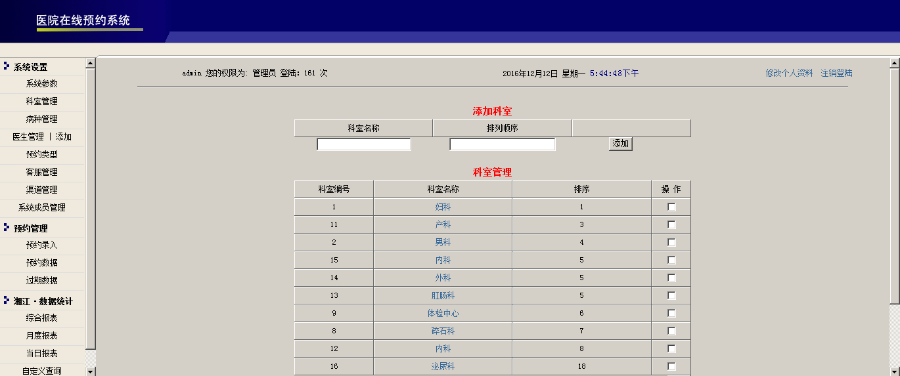Screen dimensions: 900x376
Task: Tick the checkbox for 妇科 row
Action: click(671, 207)
